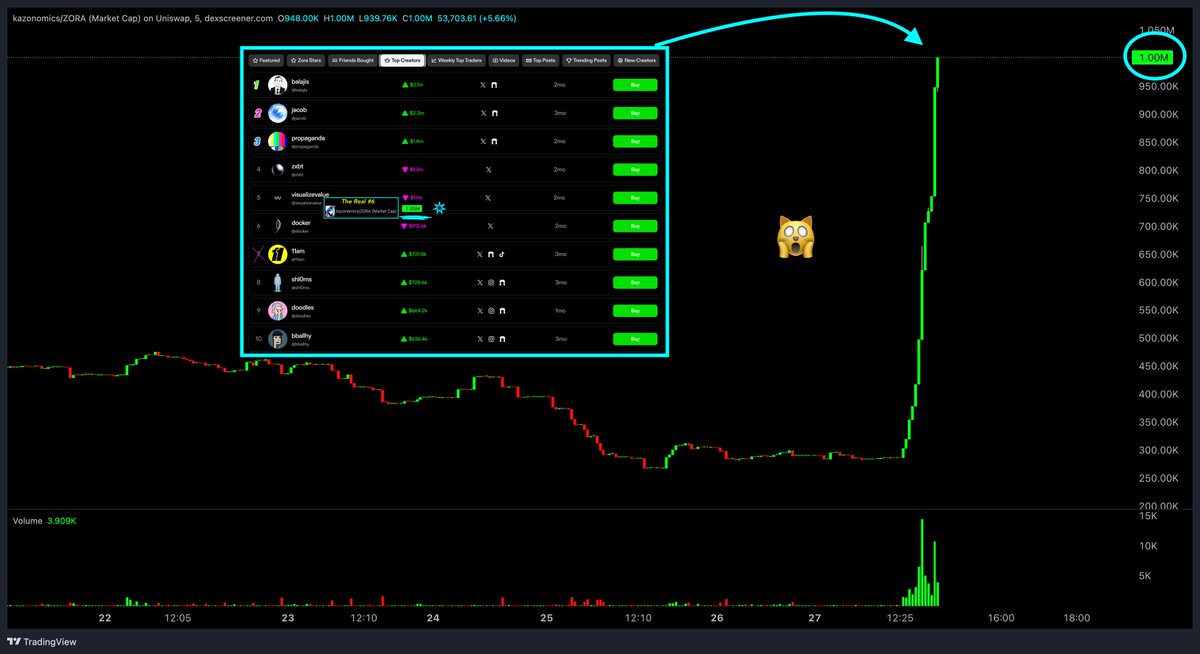Switch to the Featured tab

point(266,60)
